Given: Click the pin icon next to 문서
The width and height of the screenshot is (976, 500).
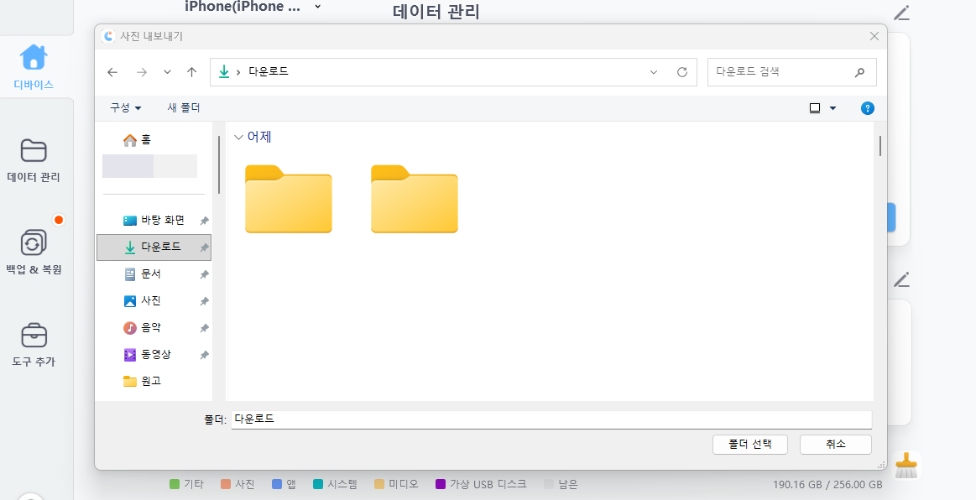Looking at the screenshot, I should (x=204, y=275).
